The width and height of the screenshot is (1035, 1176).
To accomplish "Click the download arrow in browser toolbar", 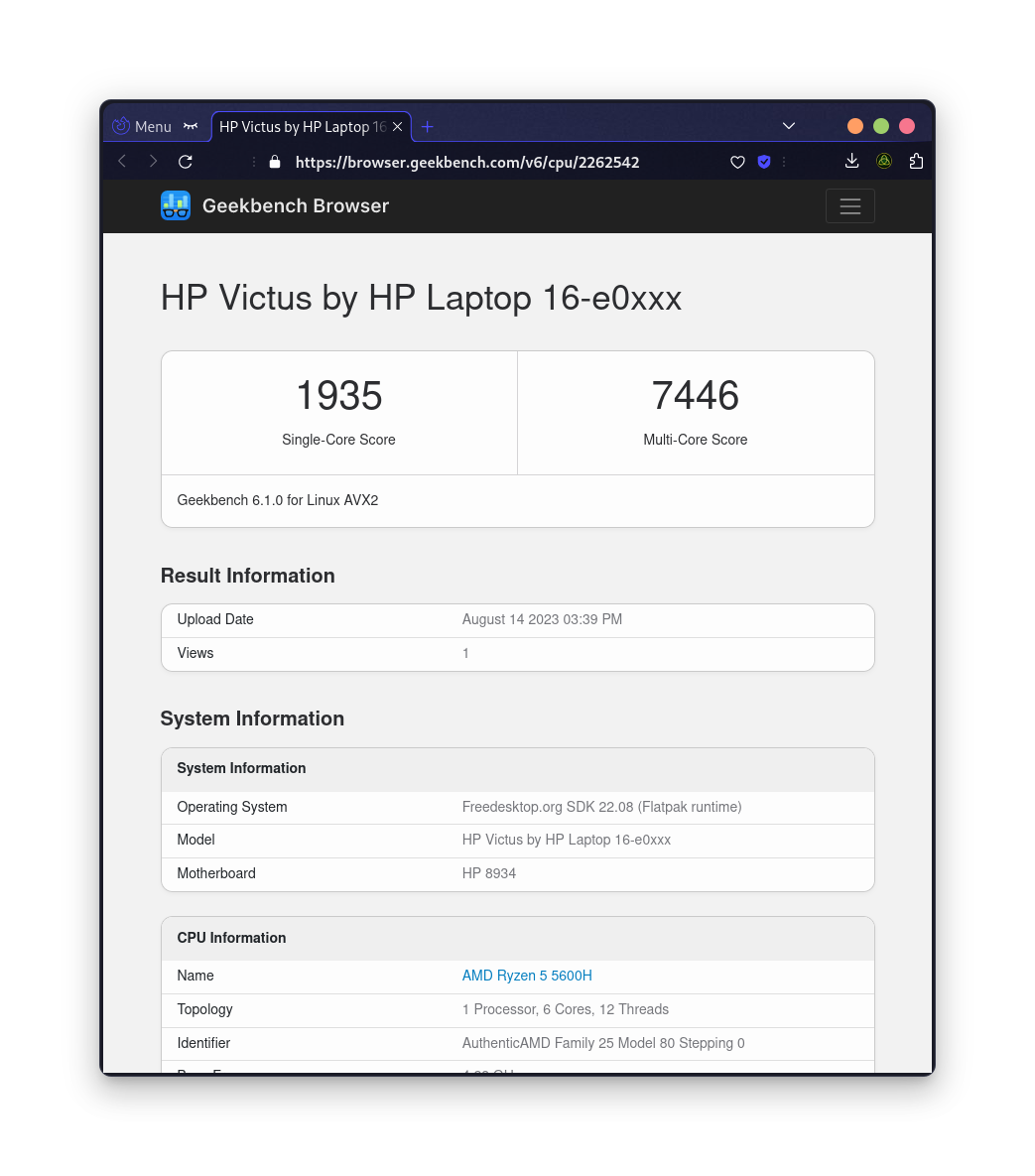I will 851,161.
